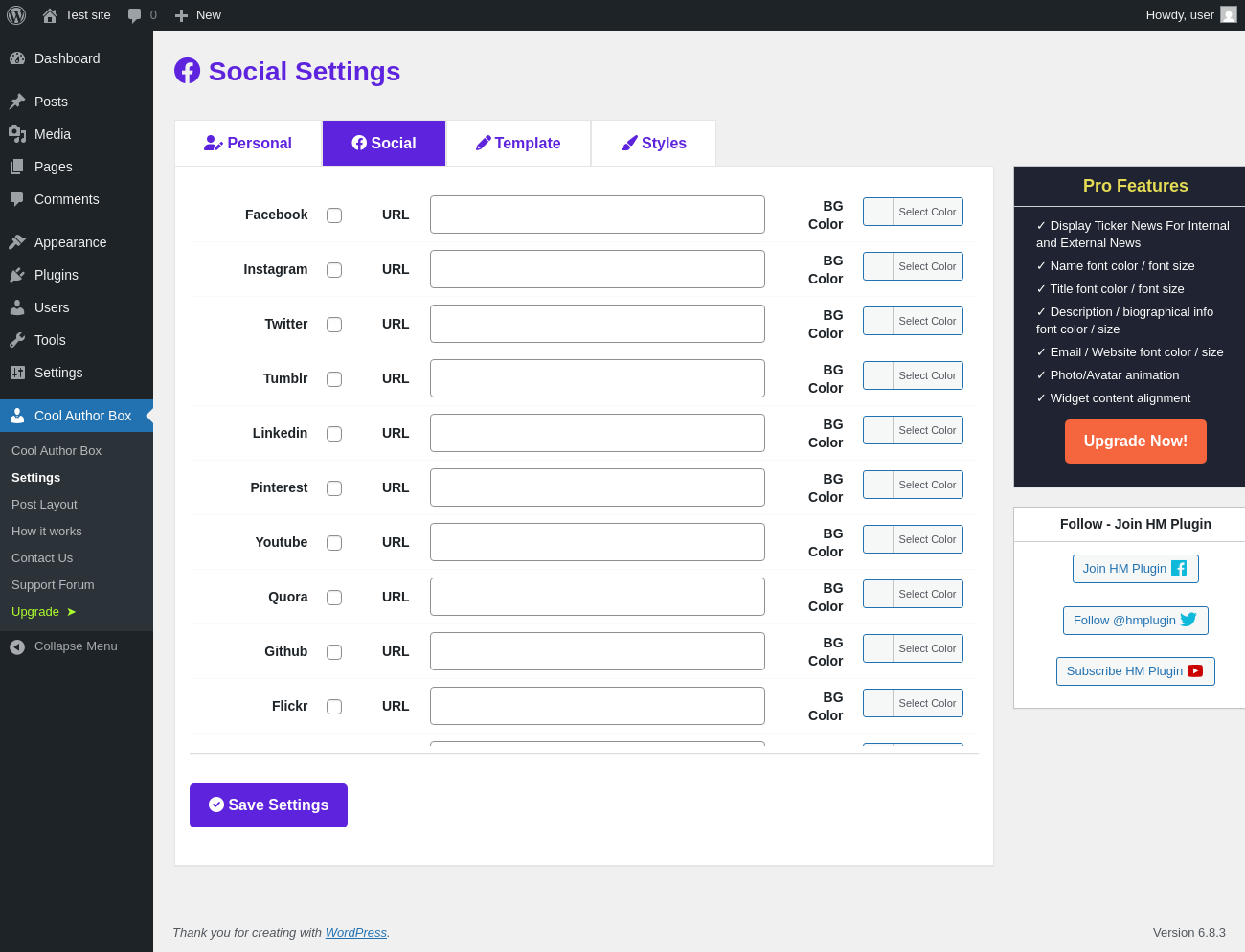1245x952 pixels.
Task: Focus the Twitter URL input field
Action: click(598, 324)
